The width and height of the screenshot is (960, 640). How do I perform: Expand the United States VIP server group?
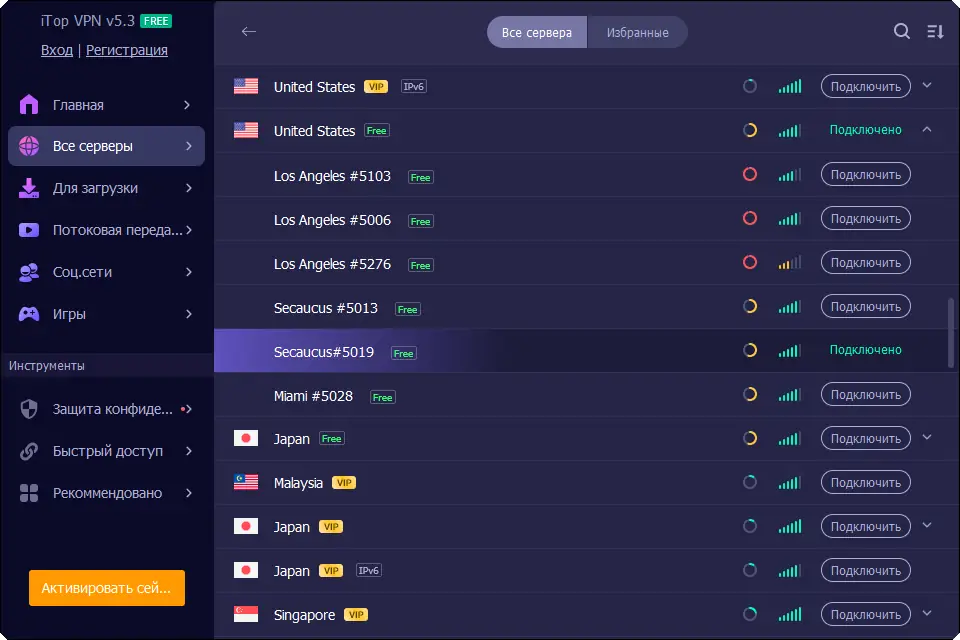tap(927, 86)
